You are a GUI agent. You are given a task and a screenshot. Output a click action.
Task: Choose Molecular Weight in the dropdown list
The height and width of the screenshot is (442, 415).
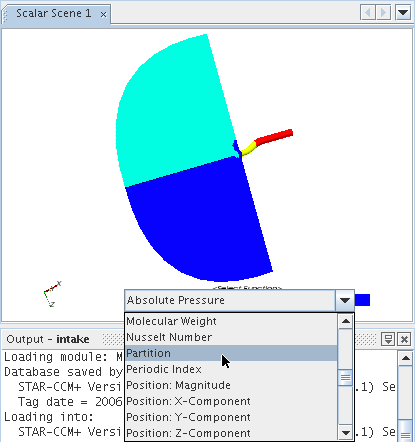click(231, 321)
